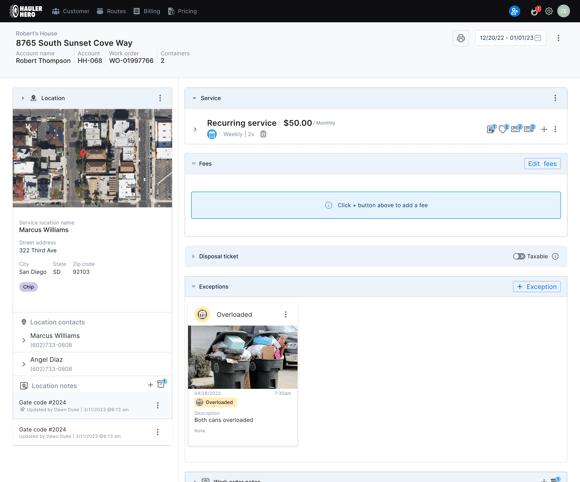Open the Routes menu

coord(111,11)
